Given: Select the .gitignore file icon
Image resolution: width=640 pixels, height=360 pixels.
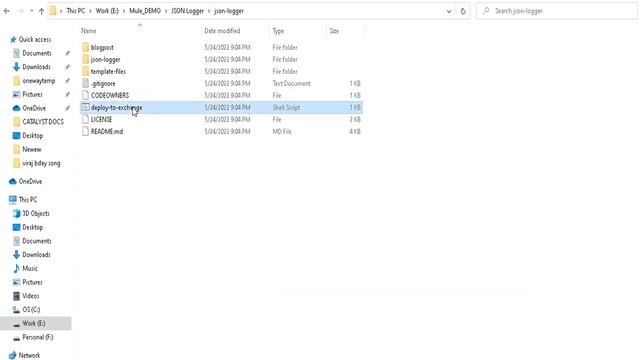Looking at the screenshot, I should tap(85, 83).
